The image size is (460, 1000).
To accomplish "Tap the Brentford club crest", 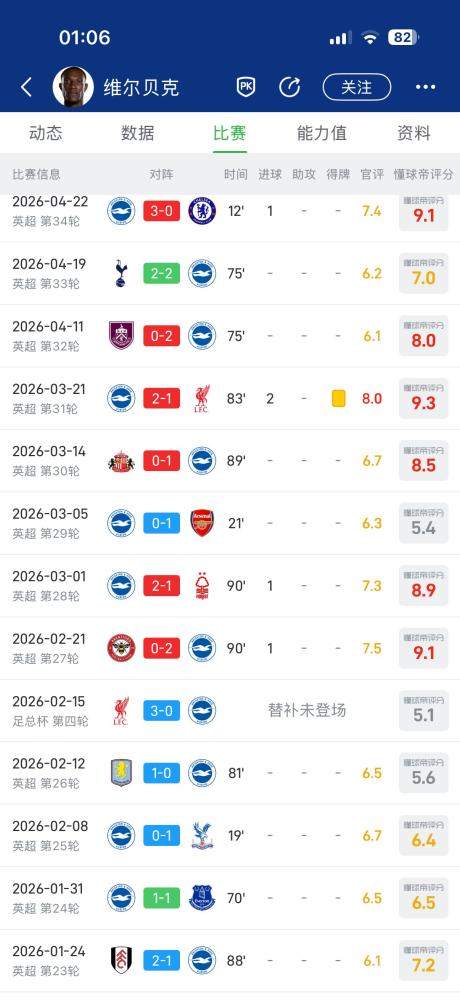I will tap(121, 648).
